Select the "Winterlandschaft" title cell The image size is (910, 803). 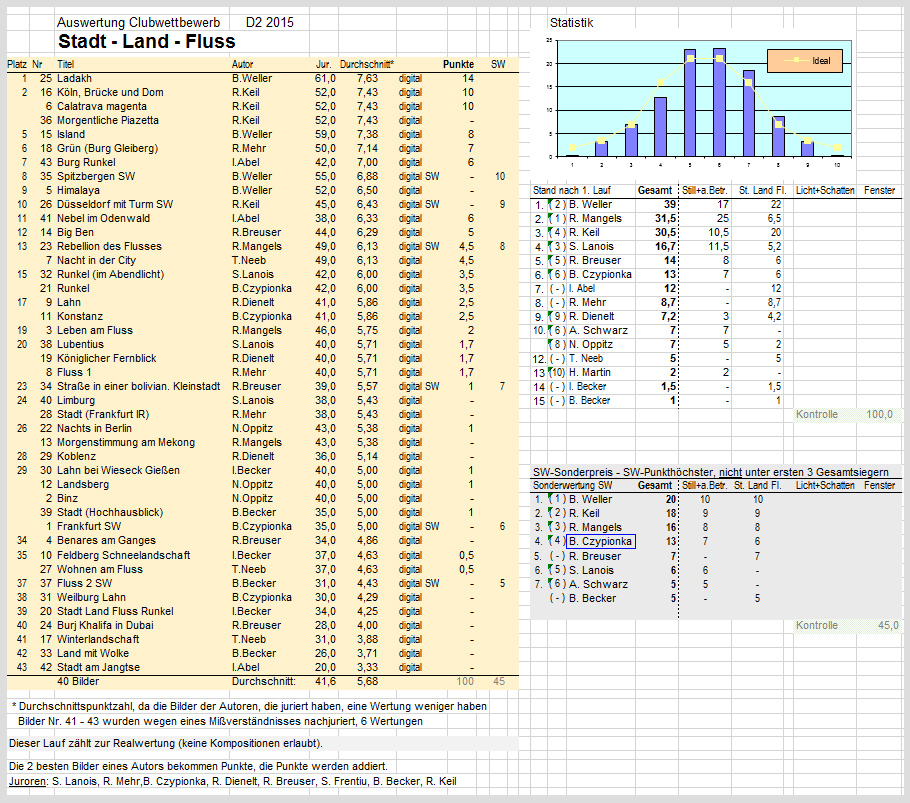98,639
